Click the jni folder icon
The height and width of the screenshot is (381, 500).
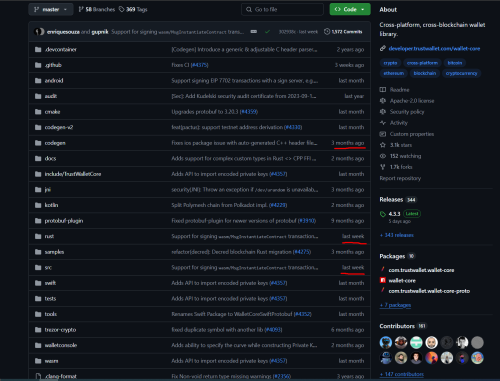[x=38, y=190]
